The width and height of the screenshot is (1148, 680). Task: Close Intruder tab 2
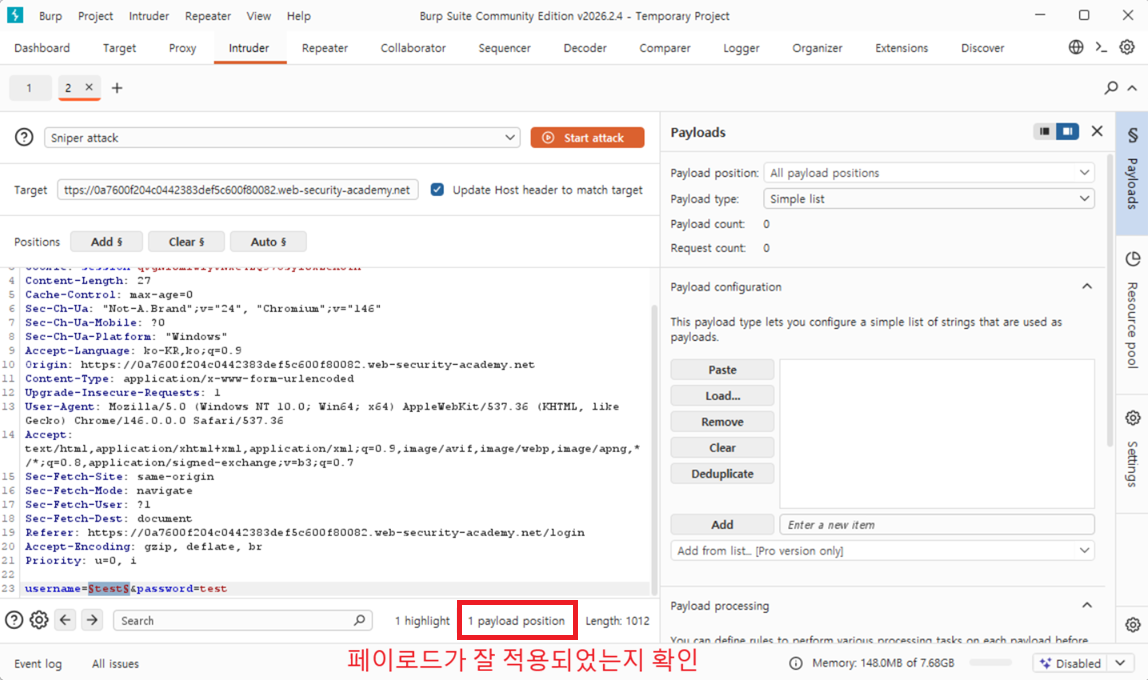pyautogui.click(x=89, y=87)
